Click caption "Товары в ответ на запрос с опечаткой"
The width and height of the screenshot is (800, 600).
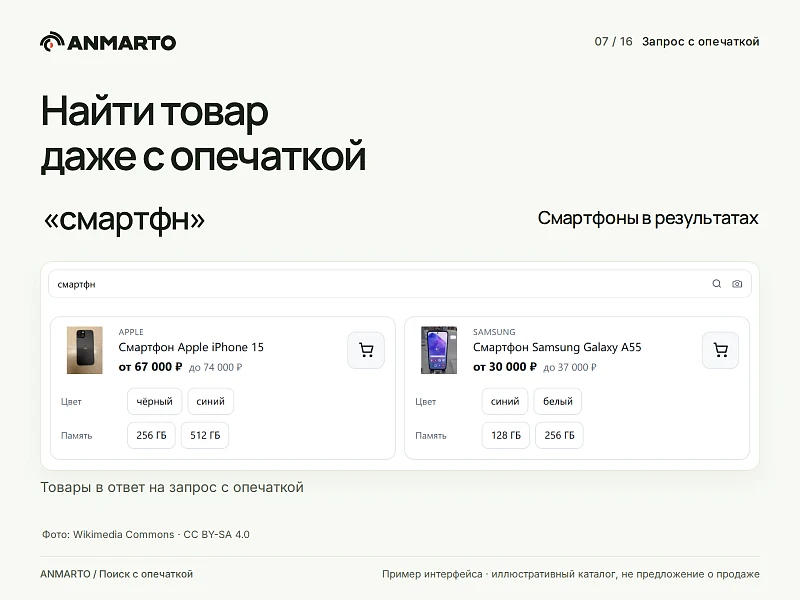pos(172,487)
